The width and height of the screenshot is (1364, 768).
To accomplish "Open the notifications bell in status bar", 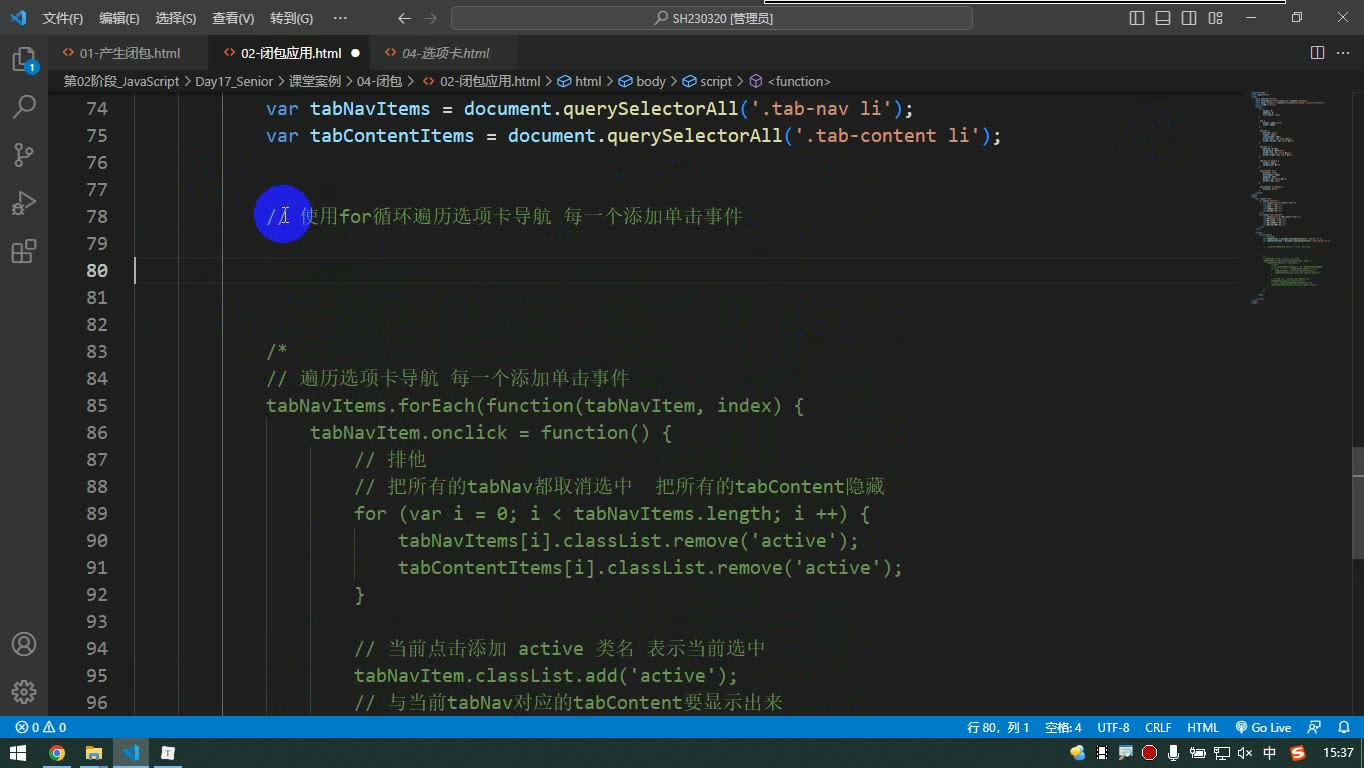I will [1342, 727].
